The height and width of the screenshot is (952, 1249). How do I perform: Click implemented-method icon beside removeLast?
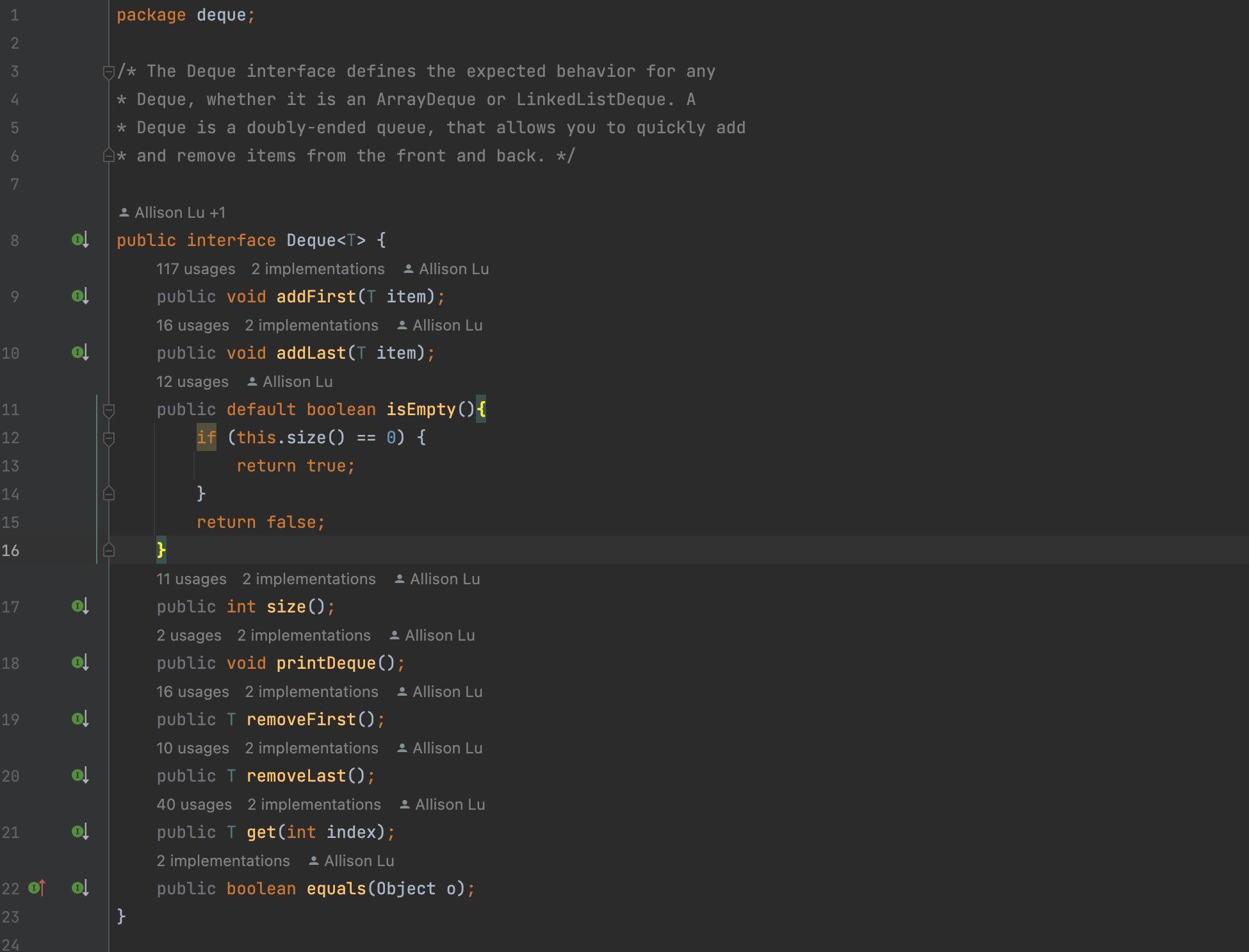click(79, 776)
